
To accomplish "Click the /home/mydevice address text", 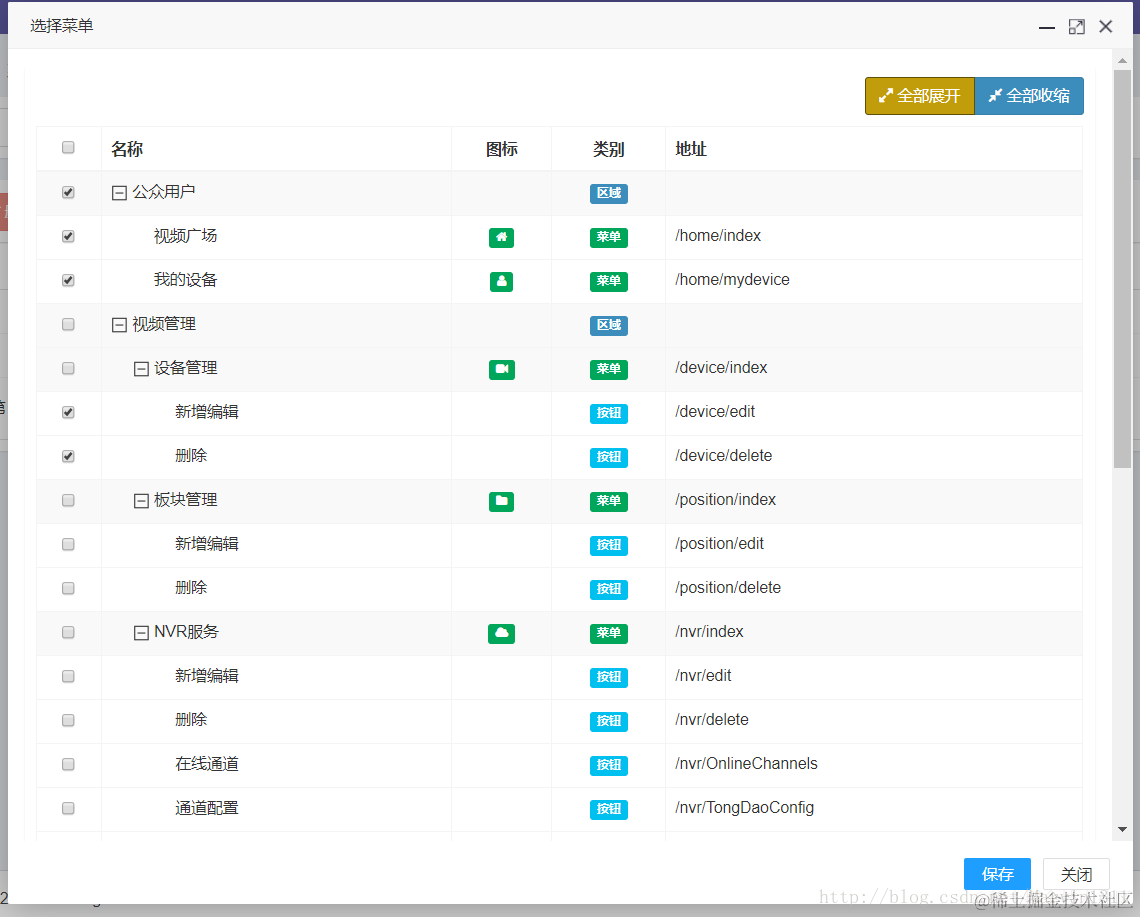I will [732, 280].
